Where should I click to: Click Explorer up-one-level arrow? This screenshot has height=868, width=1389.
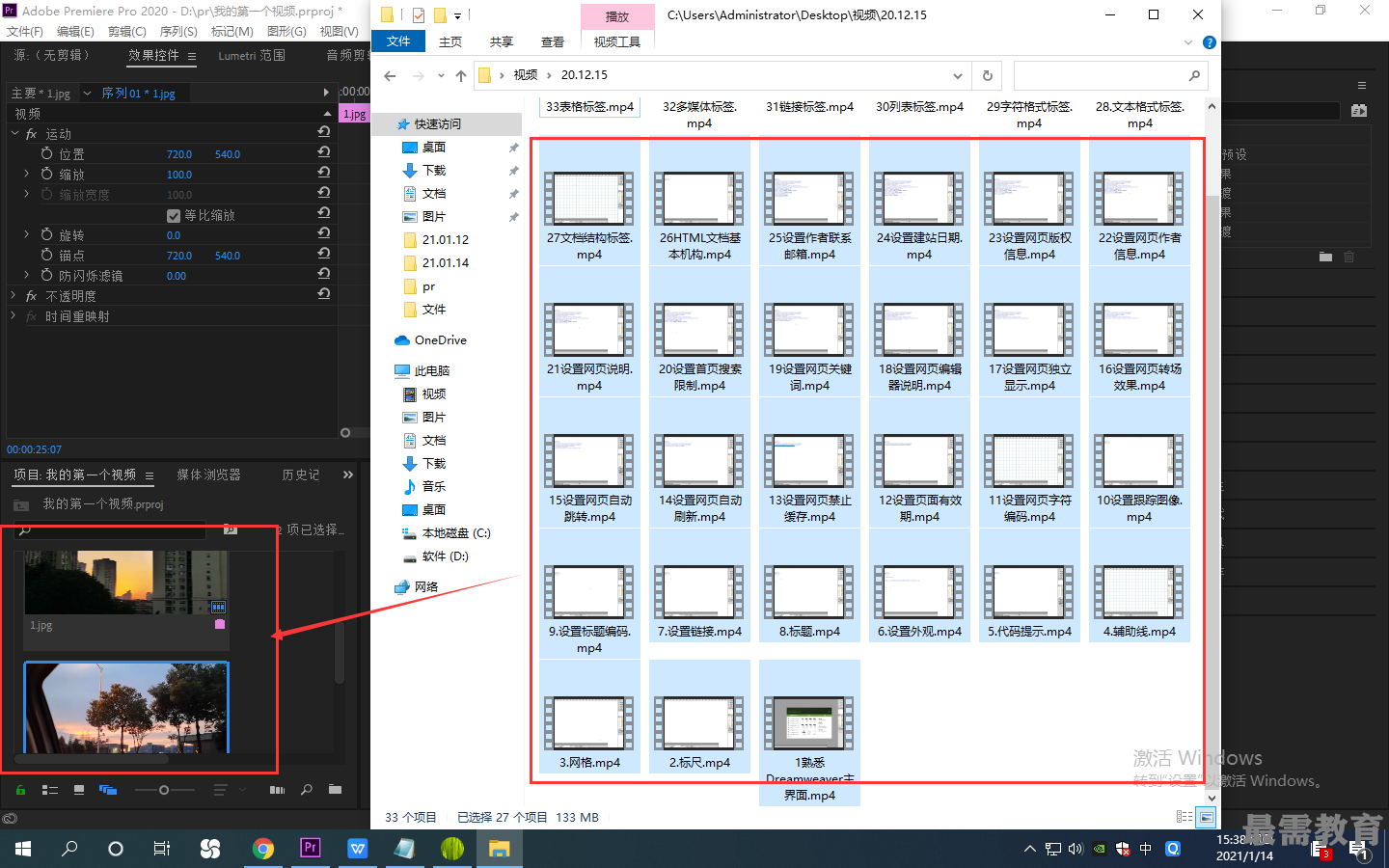click(461, 75)
